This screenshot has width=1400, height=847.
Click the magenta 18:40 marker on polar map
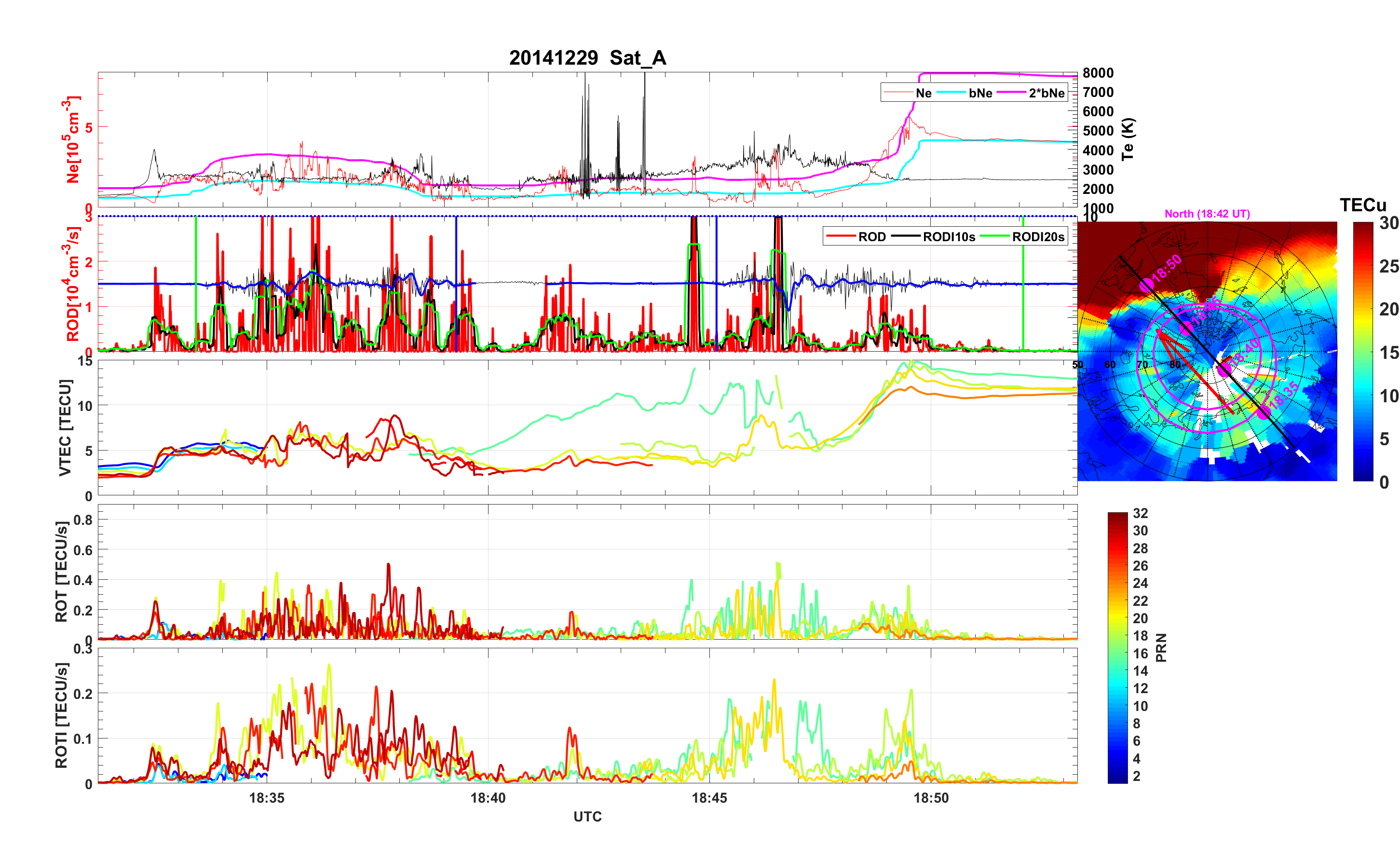[x=1225, y=369]
